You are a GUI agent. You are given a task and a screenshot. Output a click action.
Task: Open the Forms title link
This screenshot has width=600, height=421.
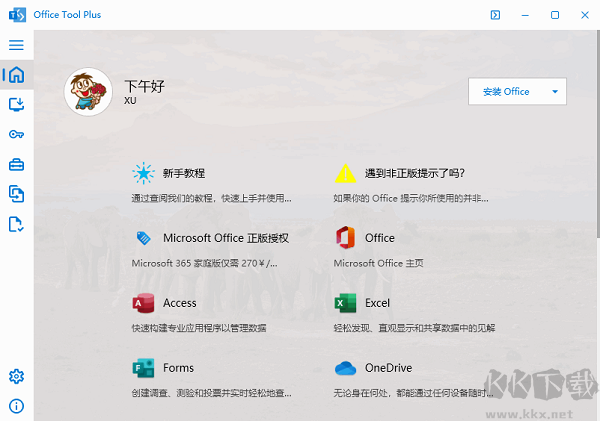(178, 368)
